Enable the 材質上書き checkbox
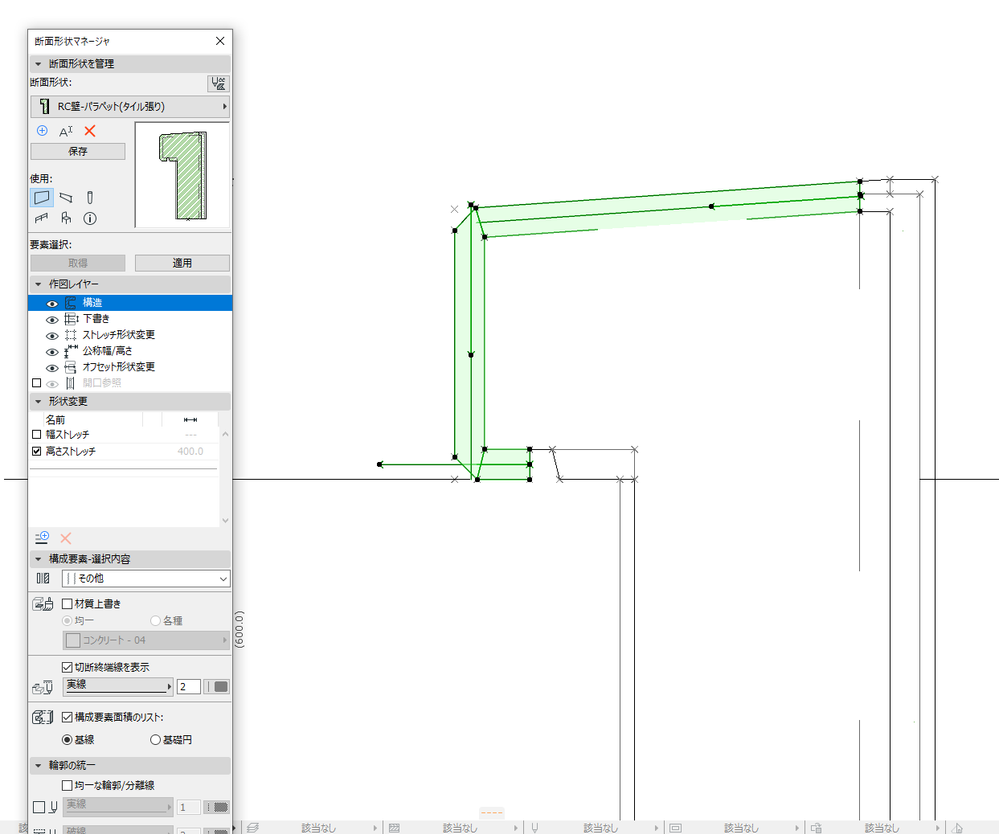The width and height of the screenshot is (999, 834). click(x=67, y=604)
